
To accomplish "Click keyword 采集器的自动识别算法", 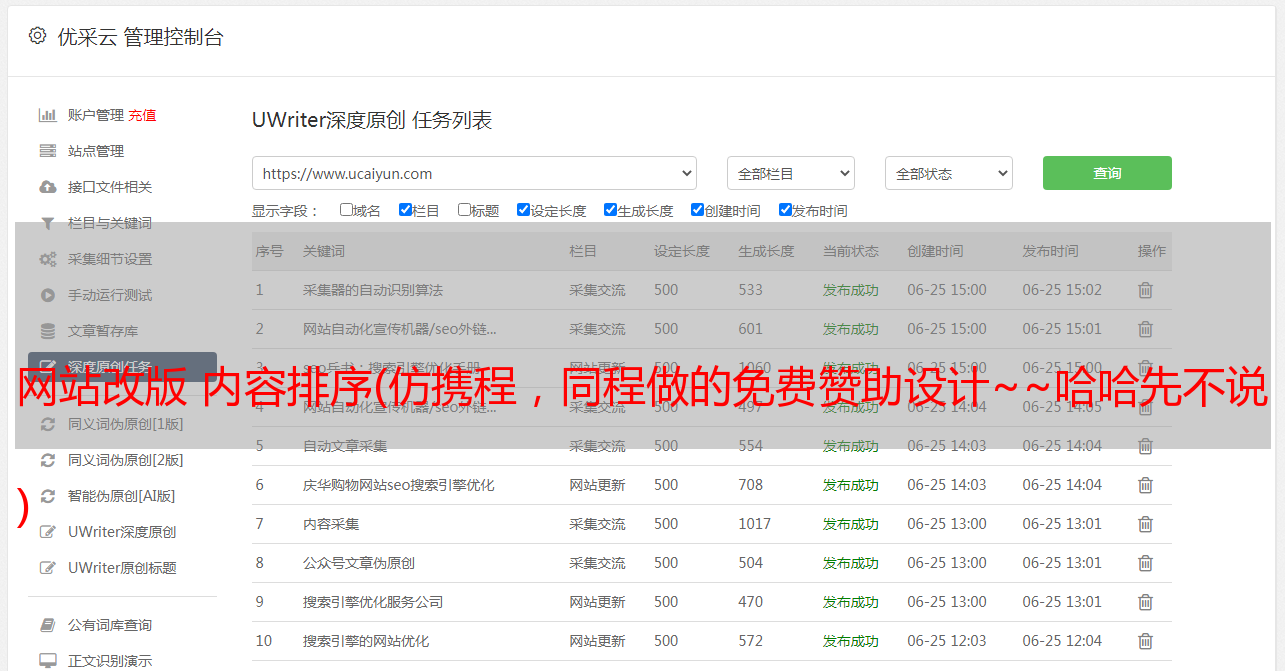I will point(373,290).
